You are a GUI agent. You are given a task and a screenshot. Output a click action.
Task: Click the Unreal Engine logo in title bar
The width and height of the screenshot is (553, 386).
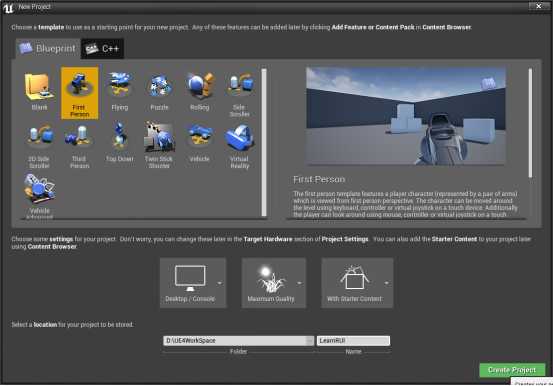point(8,7)
